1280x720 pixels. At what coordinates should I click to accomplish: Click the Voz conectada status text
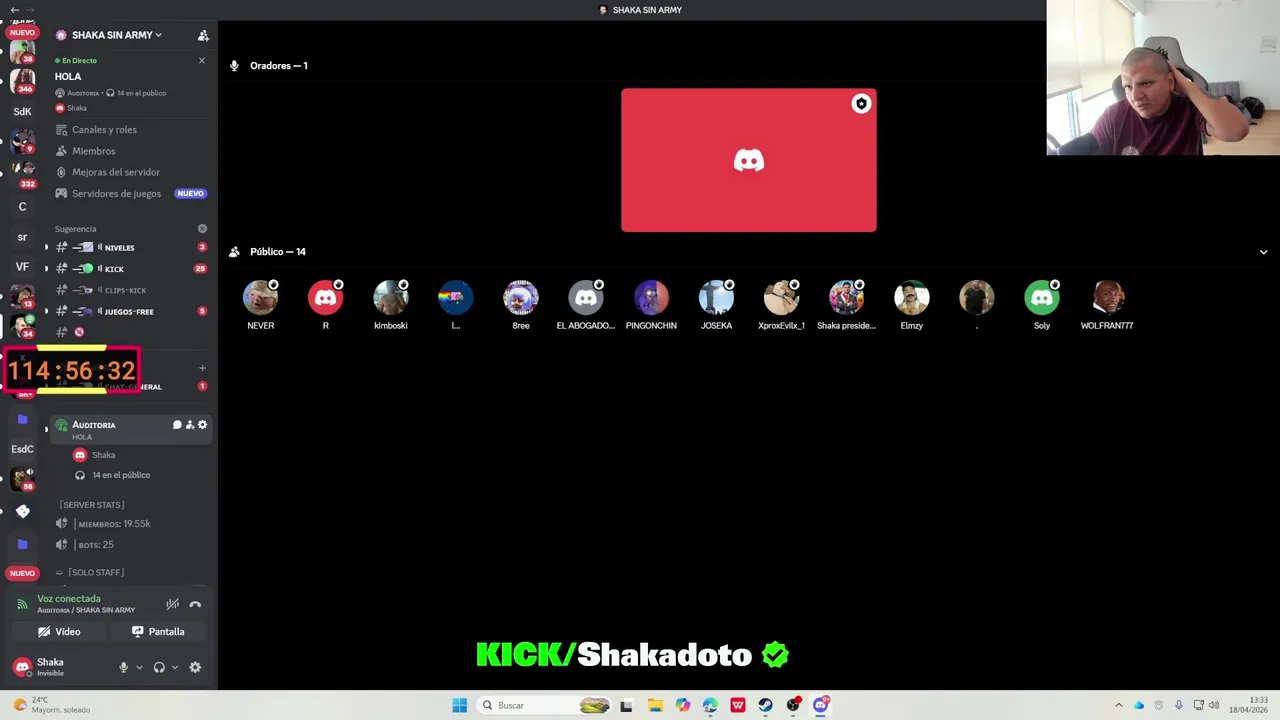click(x=69, y=599)
